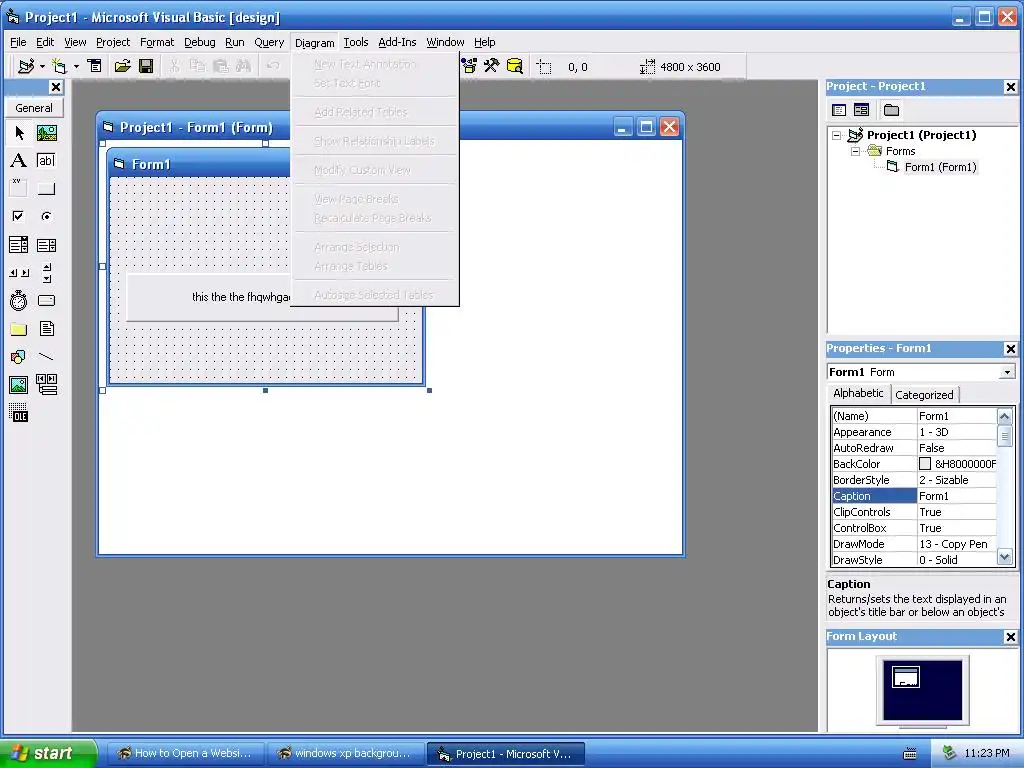This screenshot has width=1024, height=768.
Task: Switch to the Alphabetic properties tab
Action: [858, 393]
